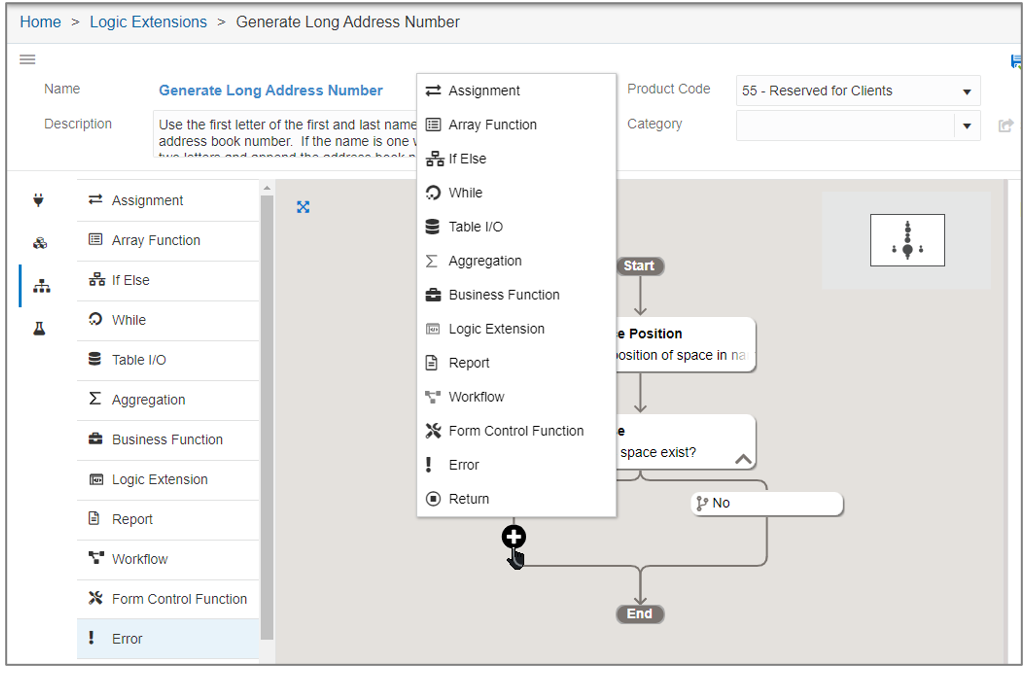Open the Product Code dropdown

click(855, 90)
